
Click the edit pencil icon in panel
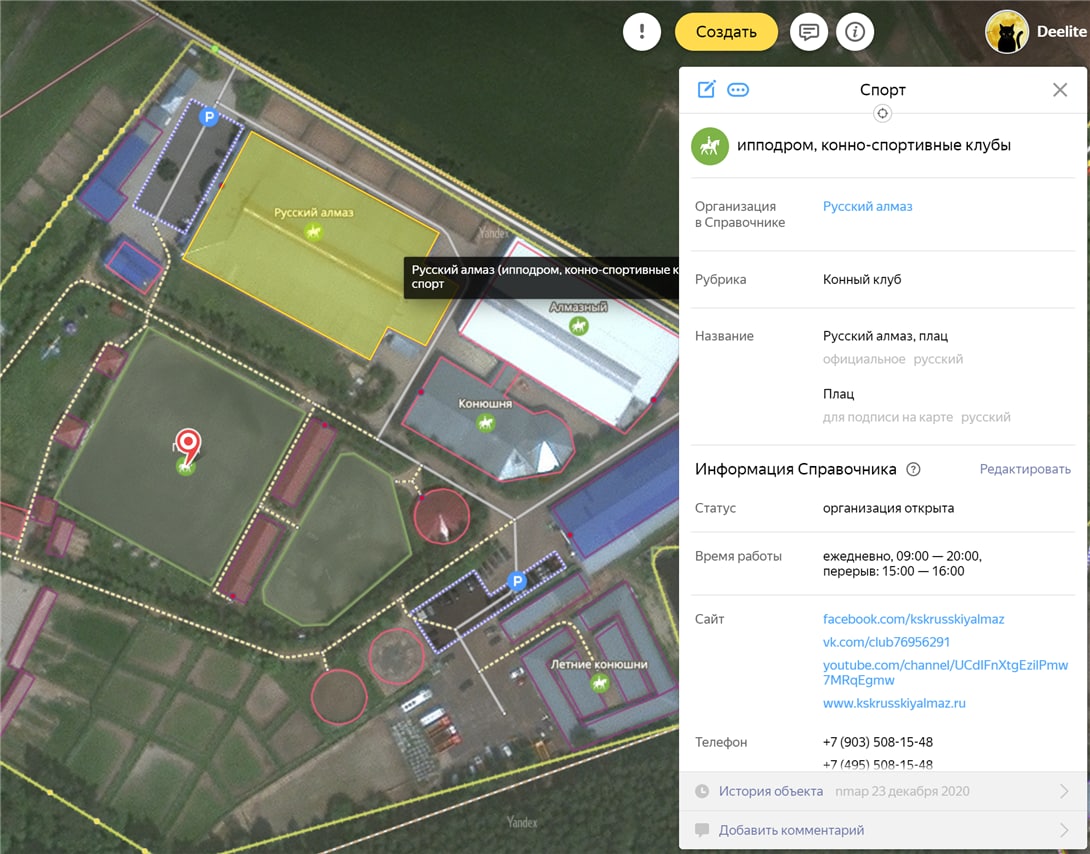tap(706, 90)
